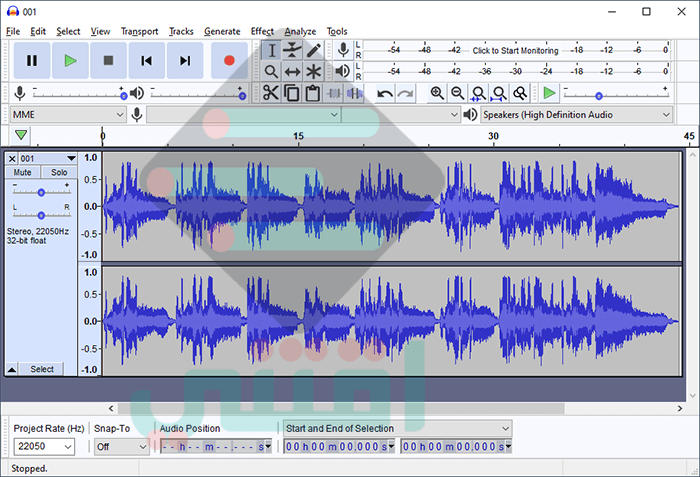700x477 pixels.
Task: Click the recording meter microphone icon
Action: (343, 50)
